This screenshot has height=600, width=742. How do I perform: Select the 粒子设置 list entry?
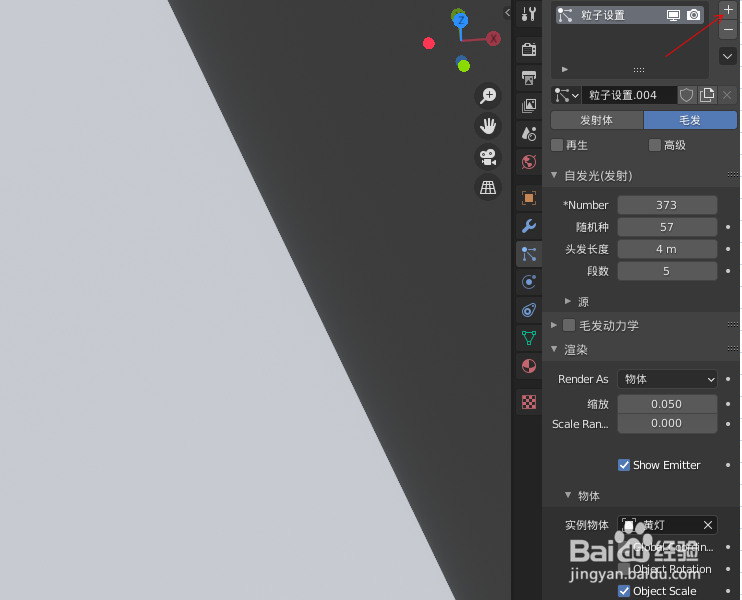629,15
